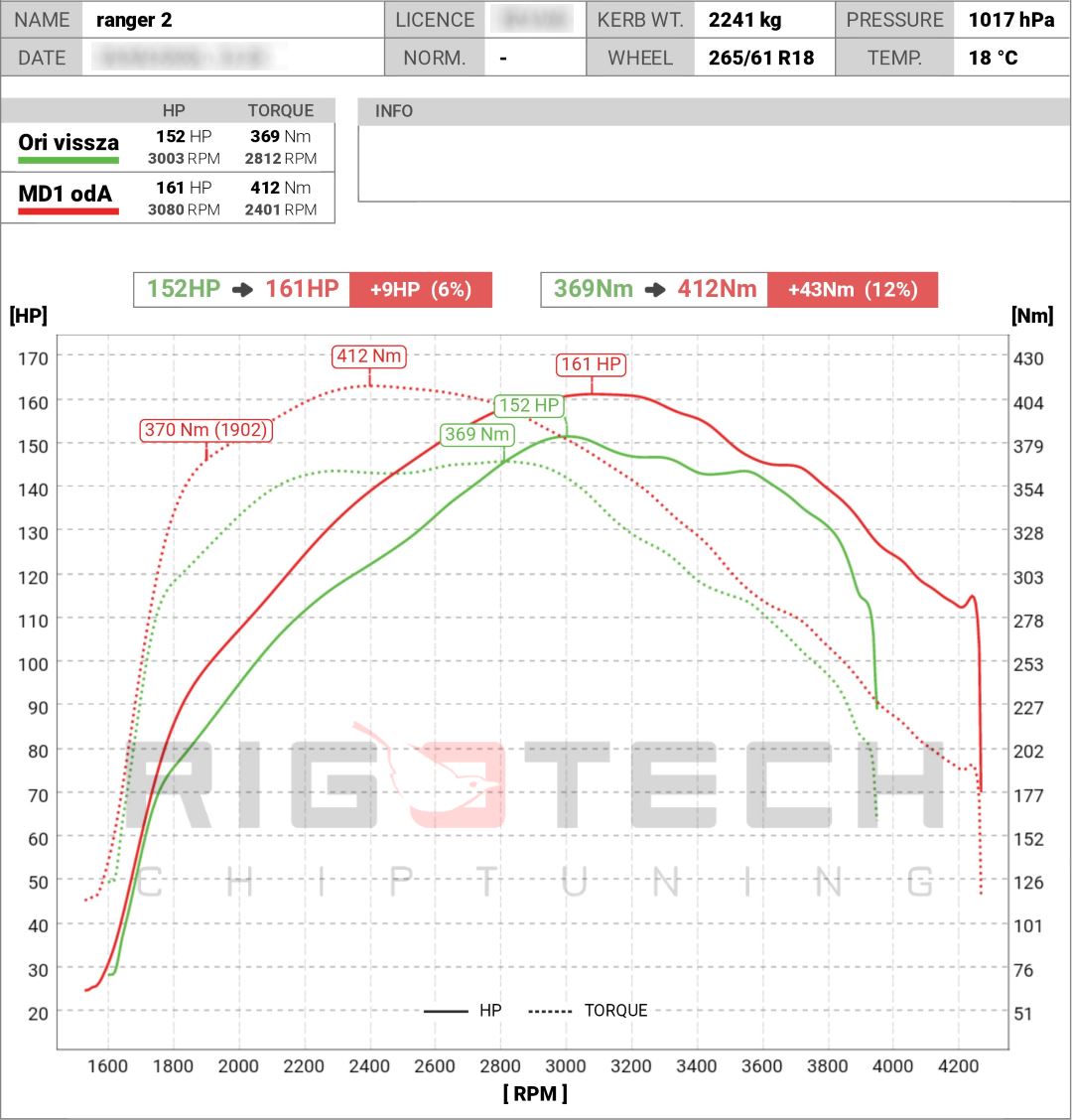This screenshot has width=1072, height=1120.
Task: Select the kerb weight value '2241 kg'
Action: 744,20
